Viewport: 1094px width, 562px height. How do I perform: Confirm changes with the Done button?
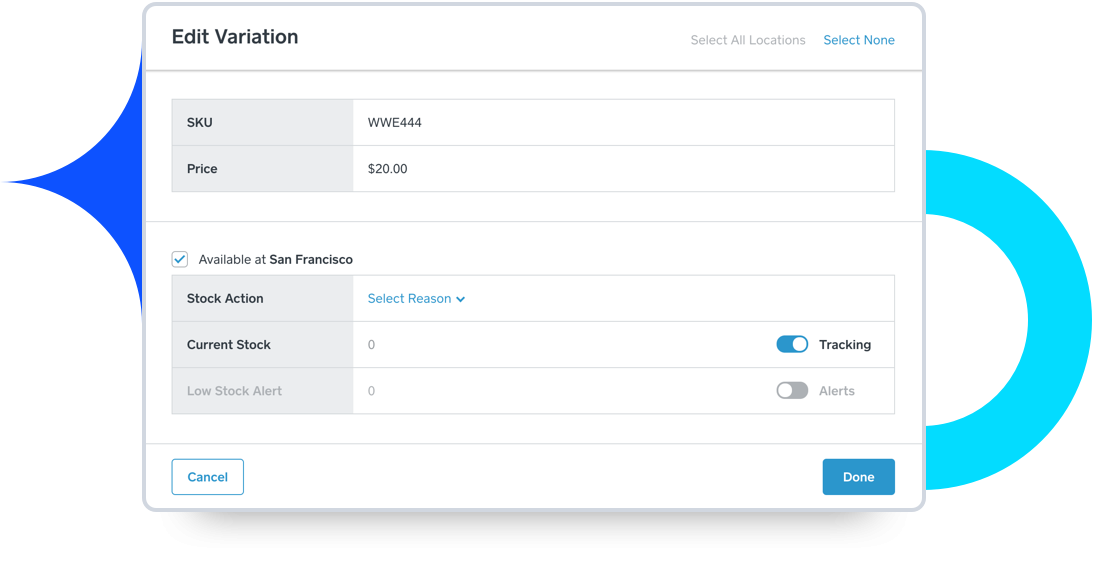858,477
